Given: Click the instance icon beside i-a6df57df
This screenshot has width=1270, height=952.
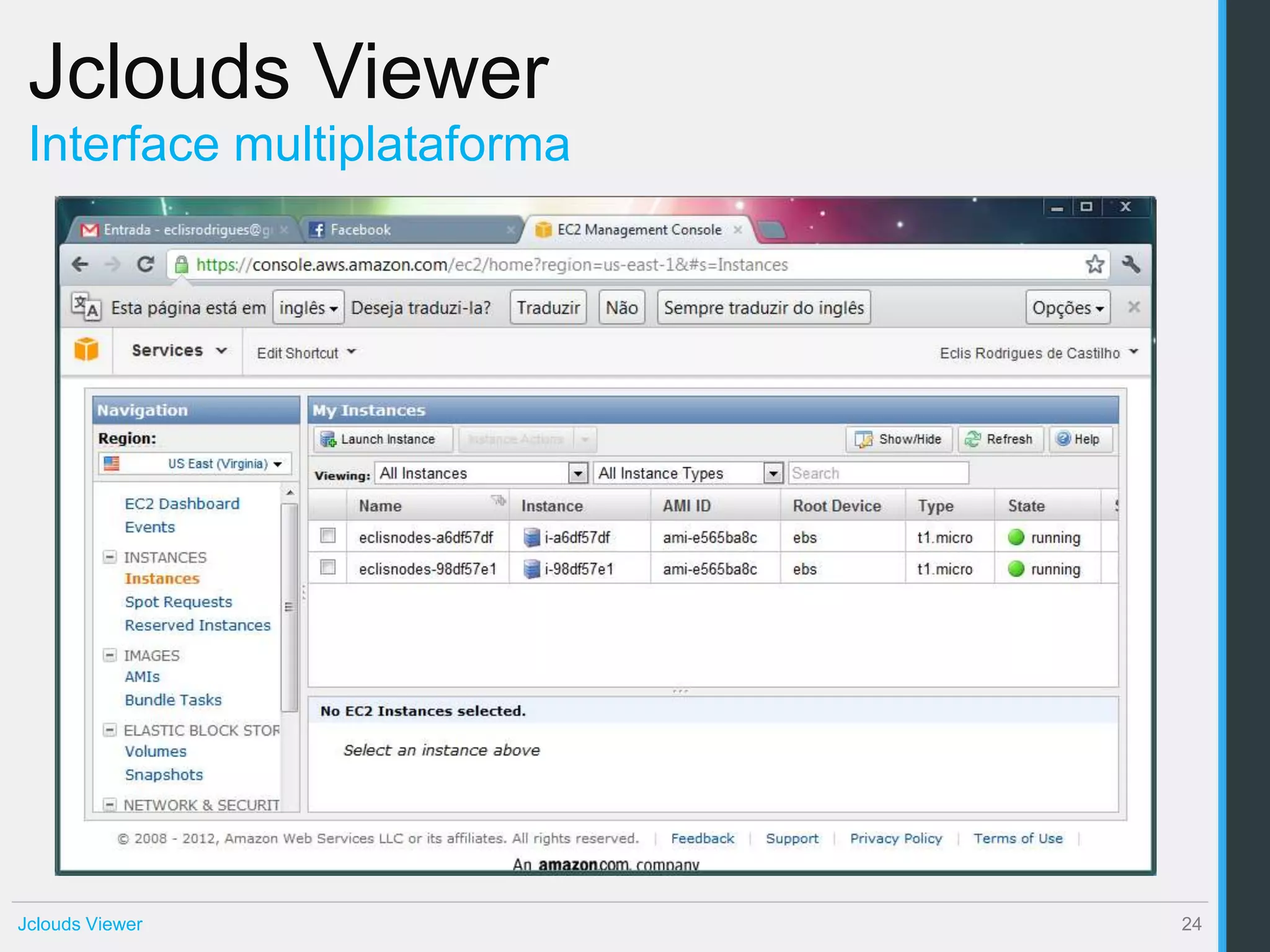Looking at the screenshot, I should (x=531, y=537).
